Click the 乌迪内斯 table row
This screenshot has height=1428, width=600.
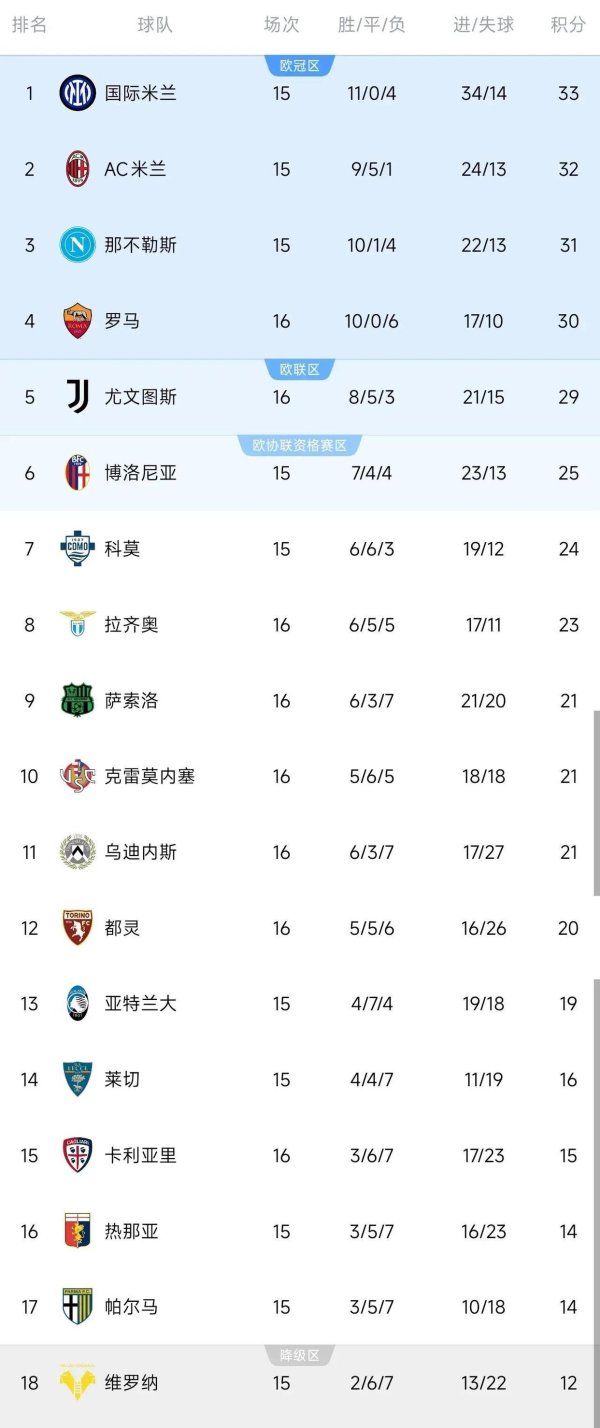tap(300, 852)
